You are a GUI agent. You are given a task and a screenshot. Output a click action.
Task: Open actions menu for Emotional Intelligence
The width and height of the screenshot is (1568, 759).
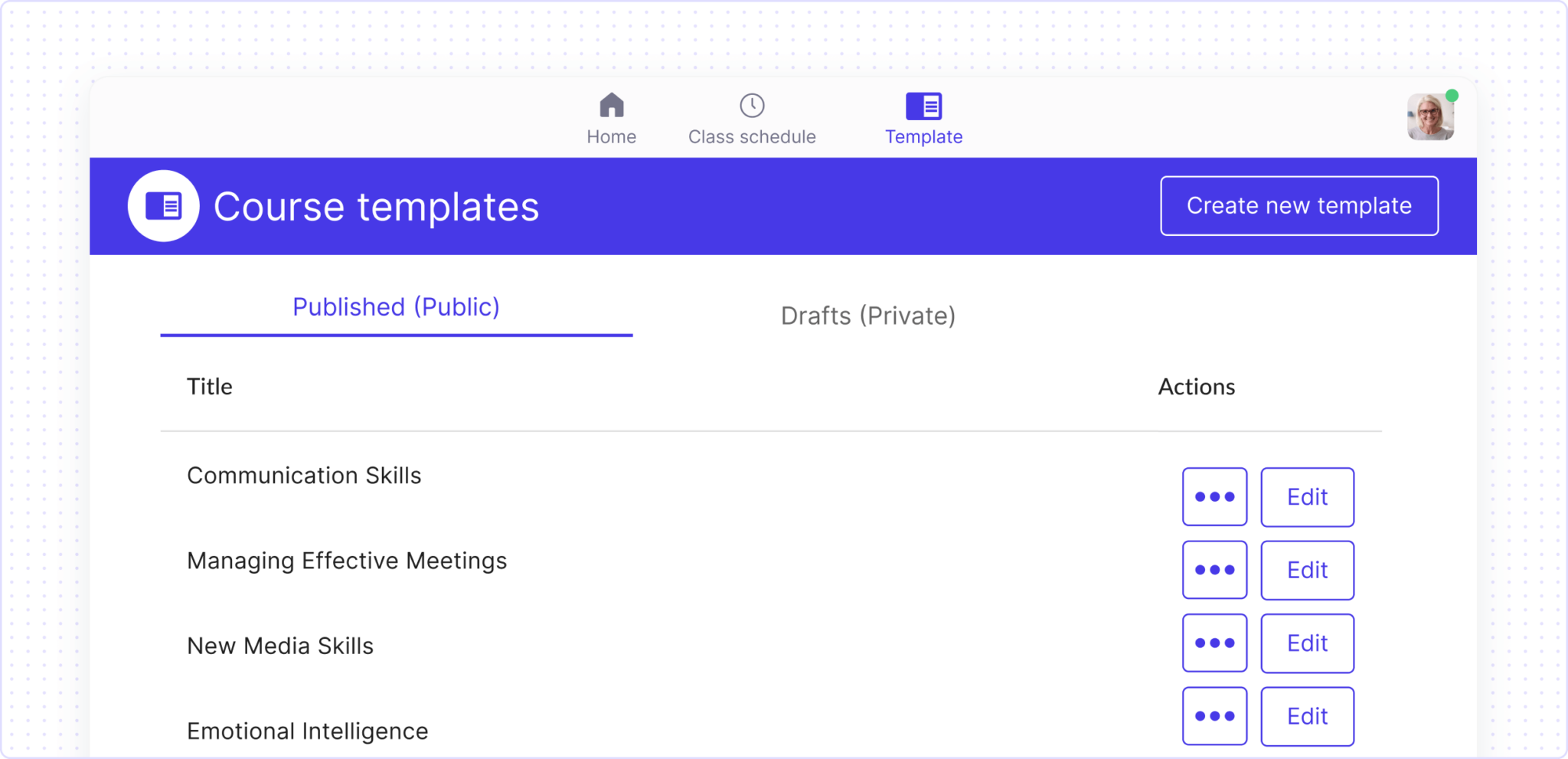coord(1214,716)
